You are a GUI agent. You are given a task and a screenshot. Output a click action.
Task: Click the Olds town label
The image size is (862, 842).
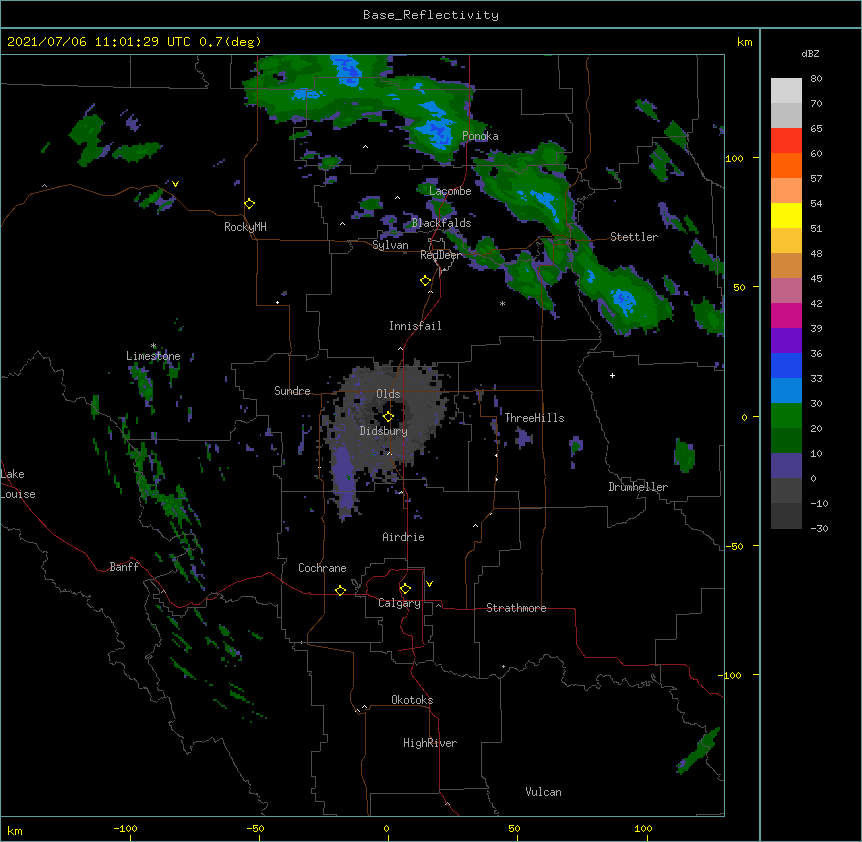(388, 394)
